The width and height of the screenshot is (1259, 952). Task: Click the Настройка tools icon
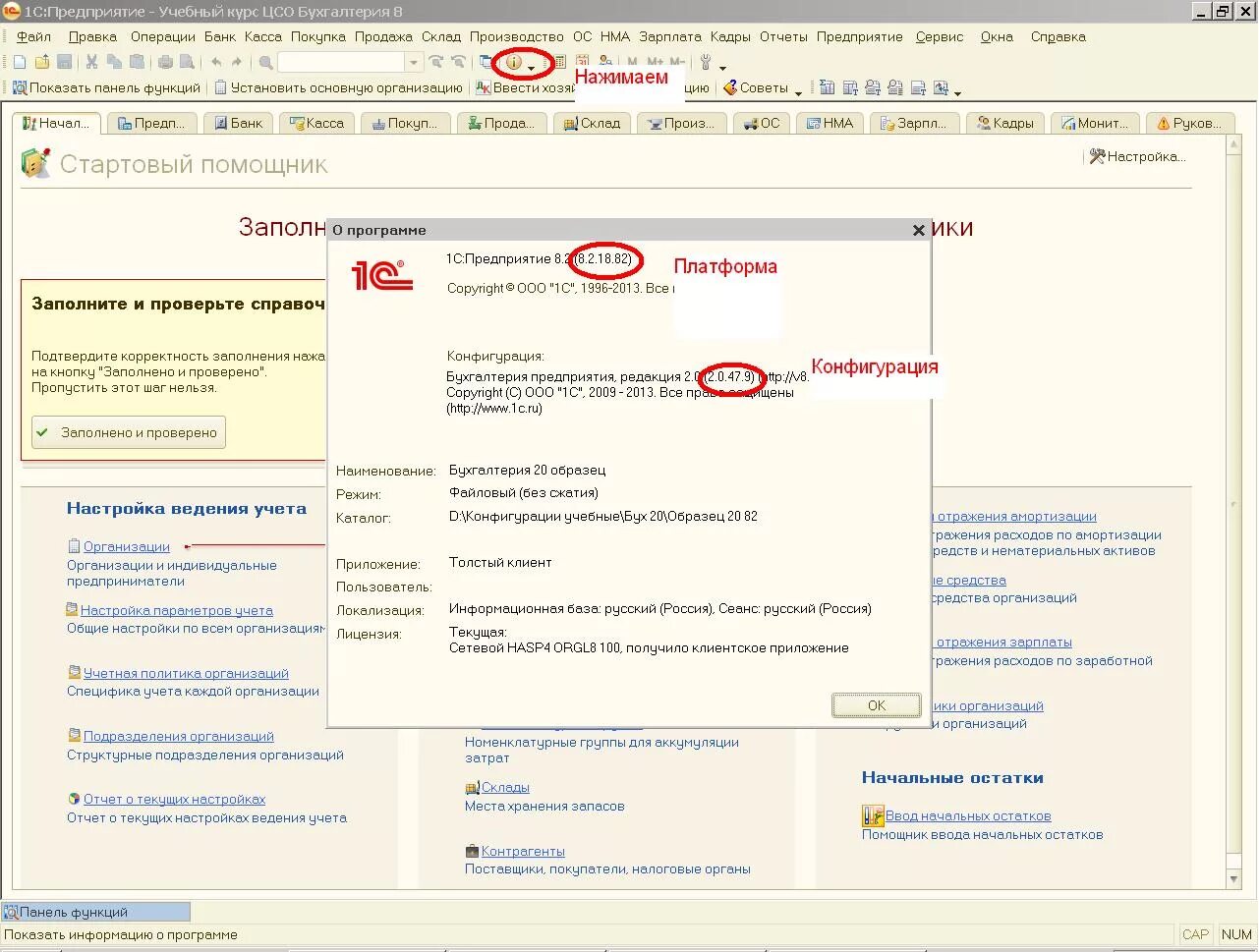point(1098,156)
